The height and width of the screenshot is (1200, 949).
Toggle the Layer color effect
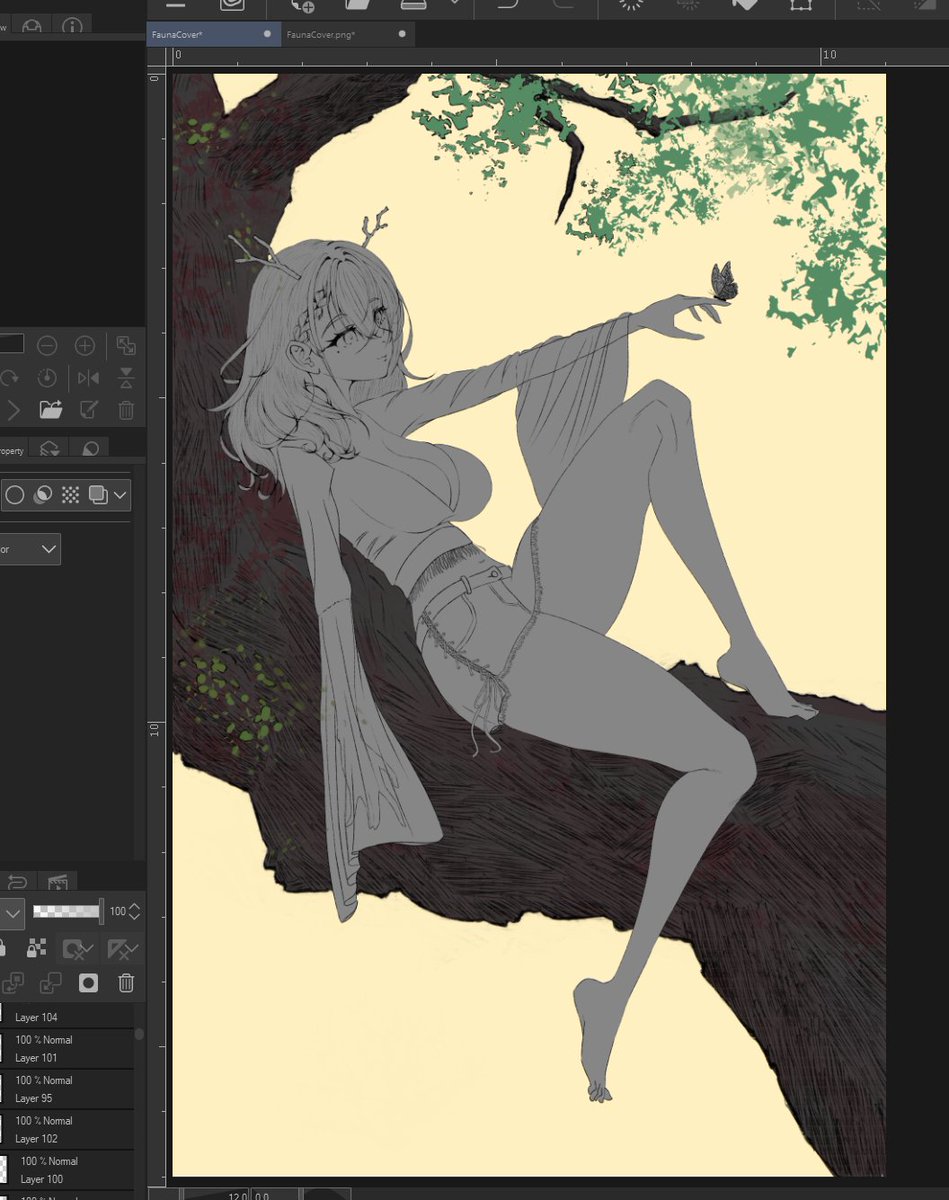click(98, 494)
